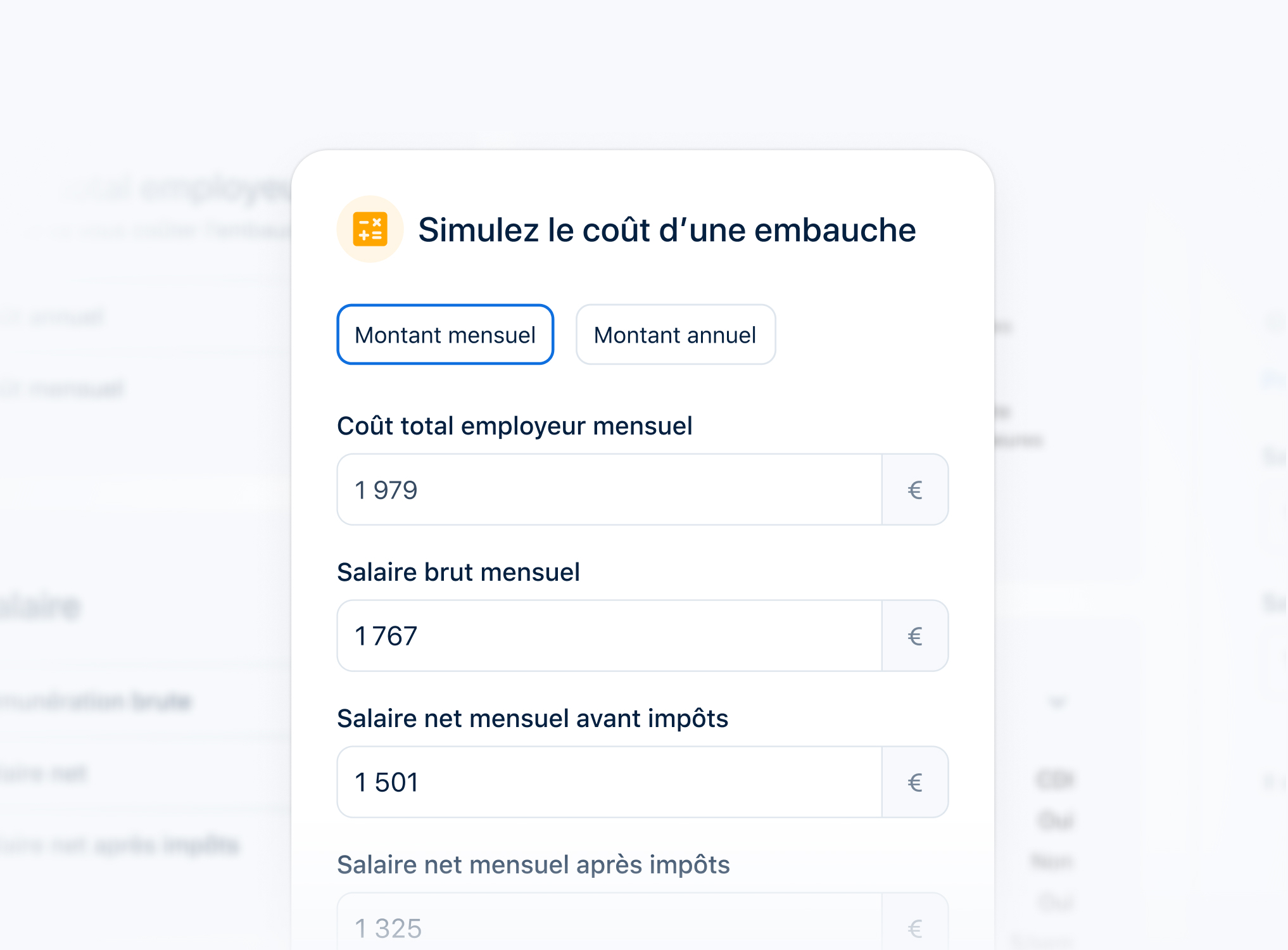This screenshot has width=1288, height=950.
Task: Click Salaire net mensuel après impôts label
Action: (x=533, y=864)
